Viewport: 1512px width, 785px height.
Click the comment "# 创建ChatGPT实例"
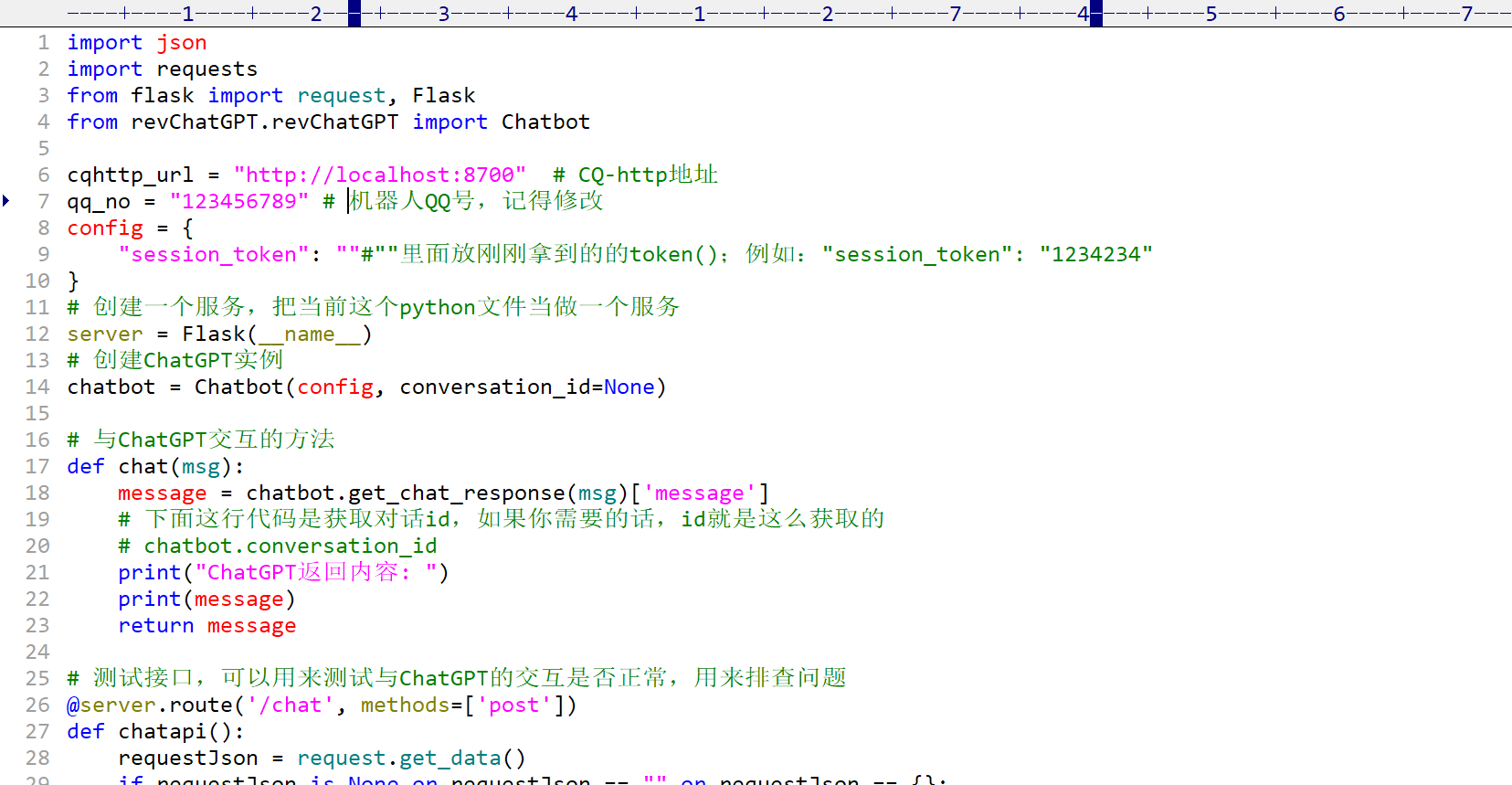click(175, 360)
